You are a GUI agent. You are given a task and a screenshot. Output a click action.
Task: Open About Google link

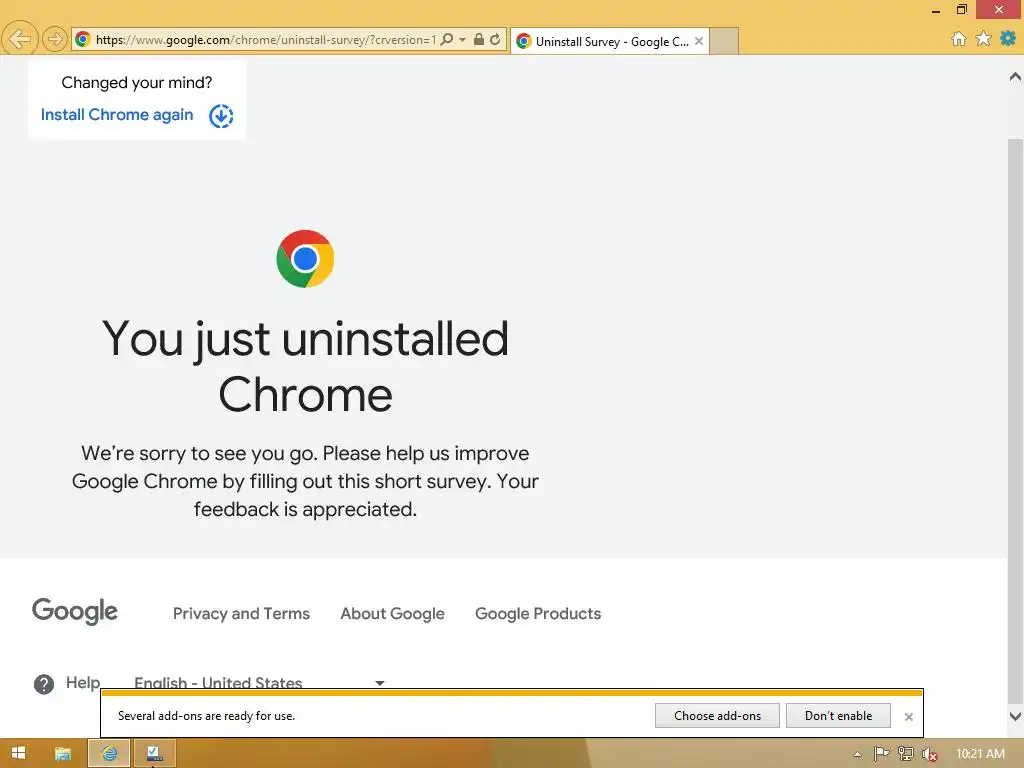(x=392, y=613)
